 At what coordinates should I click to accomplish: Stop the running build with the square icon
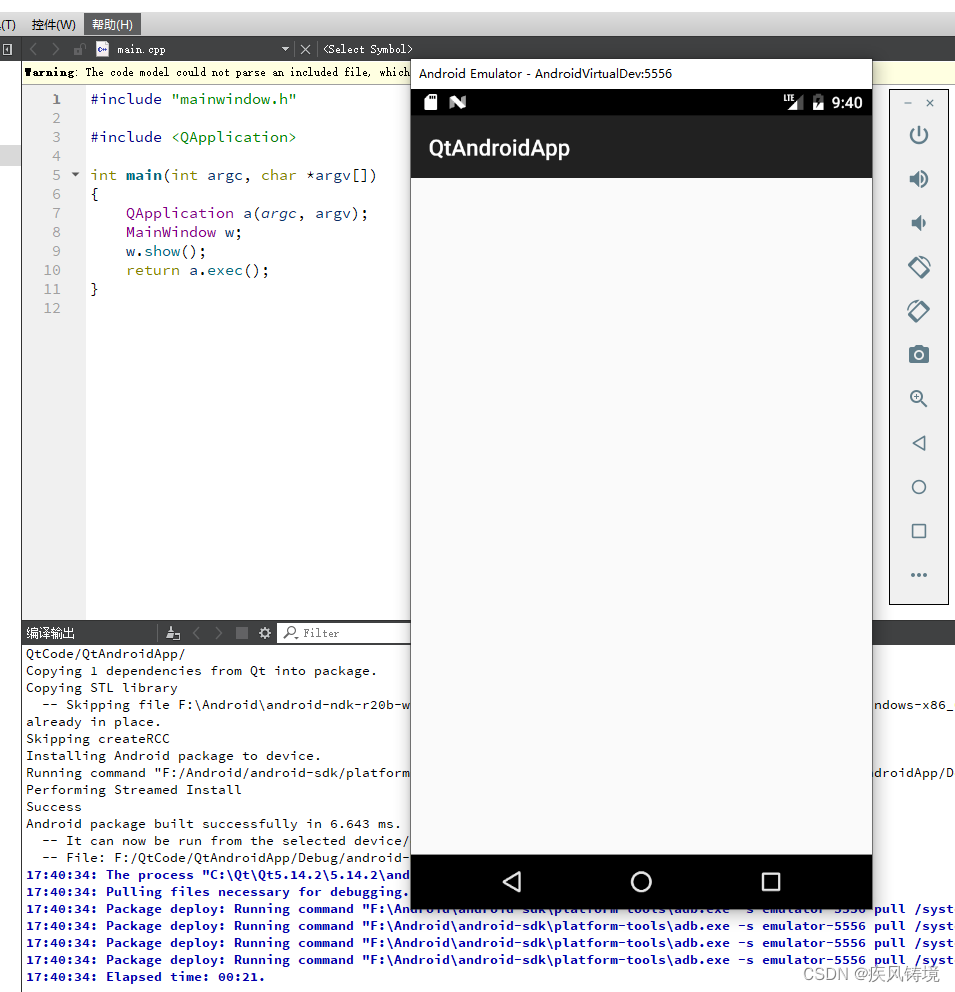242,633
